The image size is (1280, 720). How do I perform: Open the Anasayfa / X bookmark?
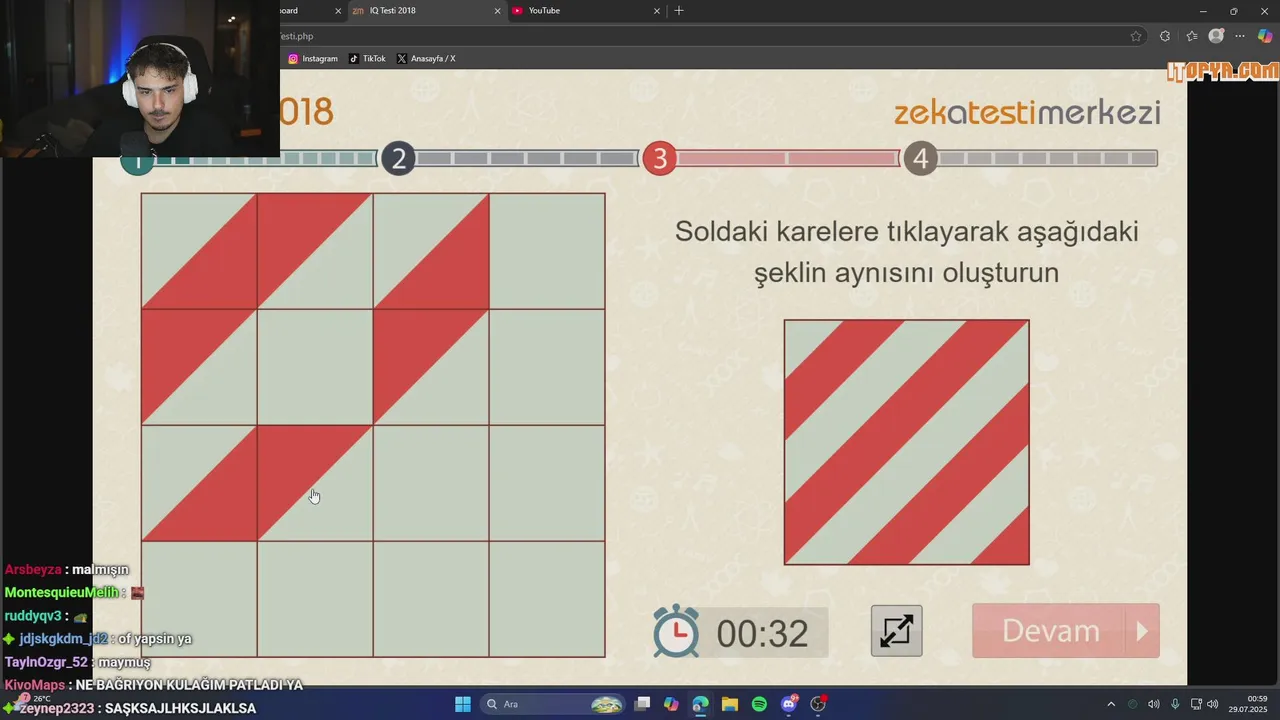[x=426, y=59]
